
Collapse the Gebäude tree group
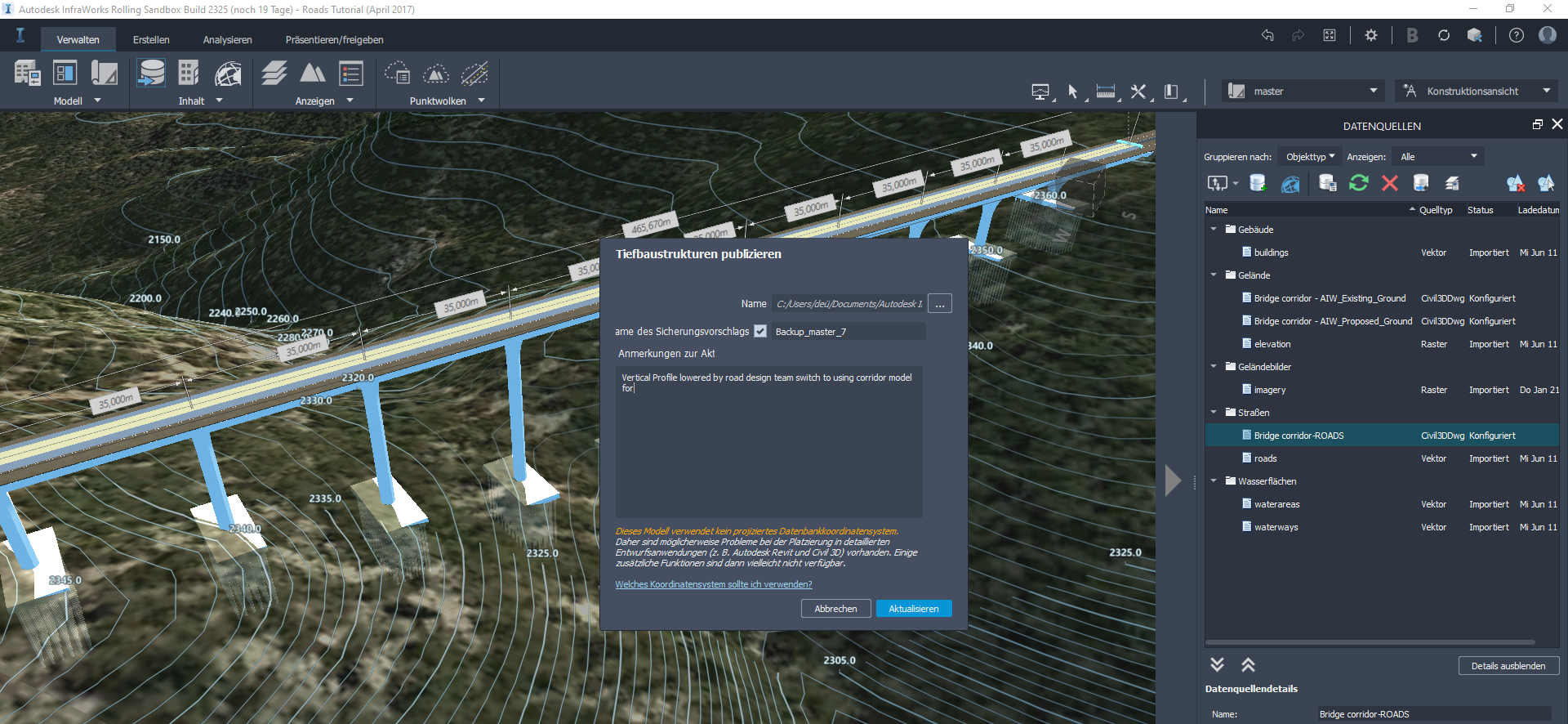(x=1214, y=230)
